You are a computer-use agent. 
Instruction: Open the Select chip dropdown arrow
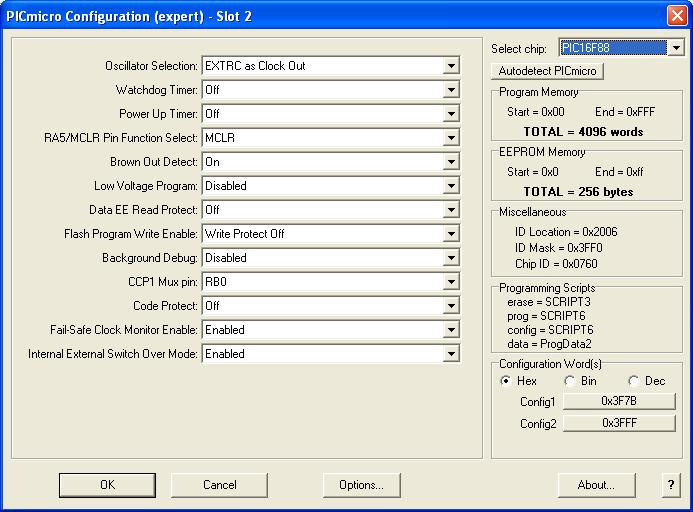click(676, 48)
